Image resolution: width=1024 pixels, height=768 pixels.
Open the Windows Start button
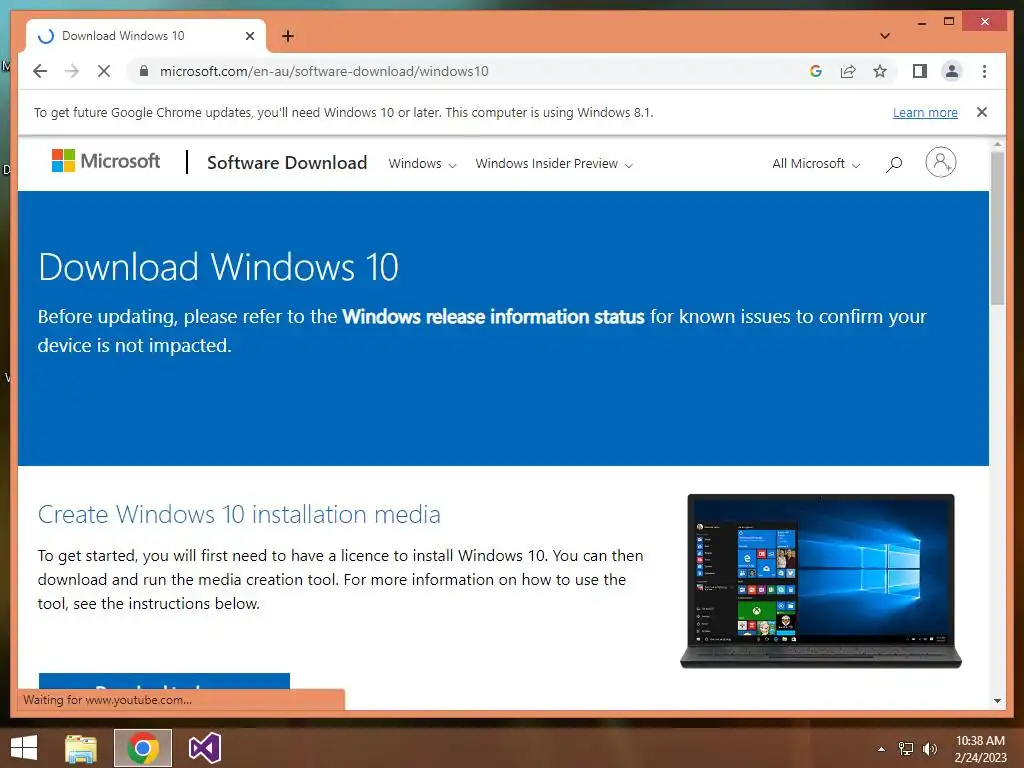pos(24,748)
